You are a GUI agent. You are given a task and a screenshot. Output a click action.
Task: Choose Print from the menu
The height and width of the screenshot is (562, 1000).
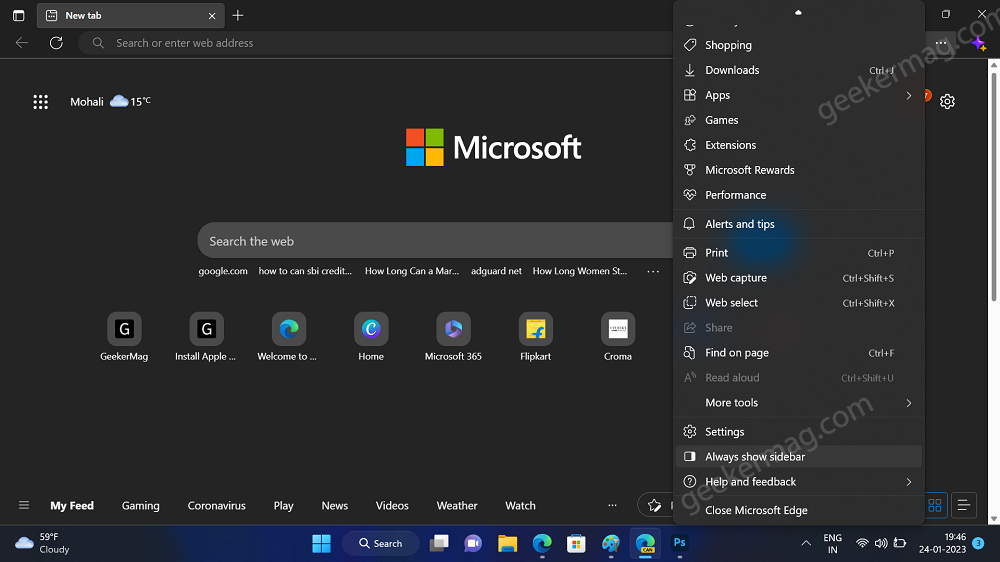coord(798,253)
